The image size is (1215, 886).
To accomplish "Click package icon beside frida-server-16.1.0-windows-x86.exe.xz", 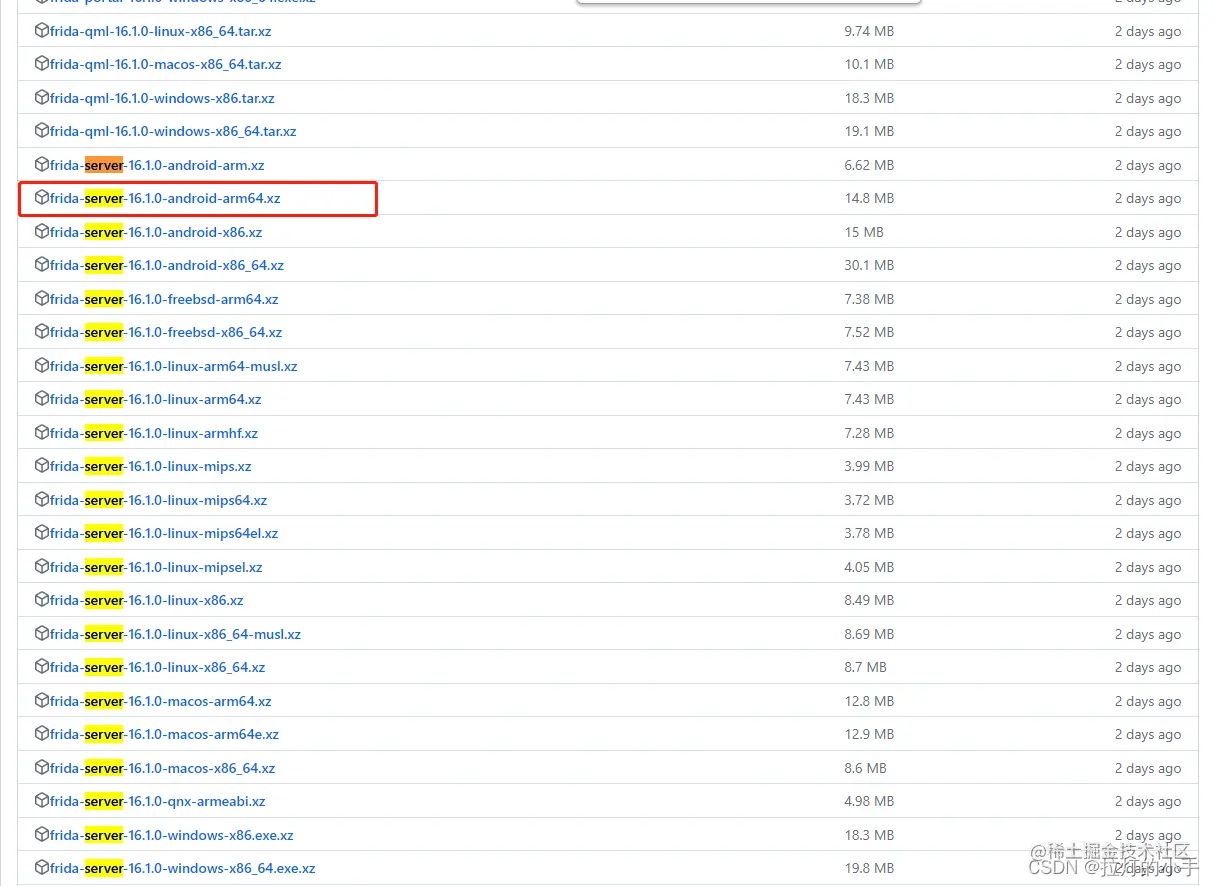I will (42, 835).
